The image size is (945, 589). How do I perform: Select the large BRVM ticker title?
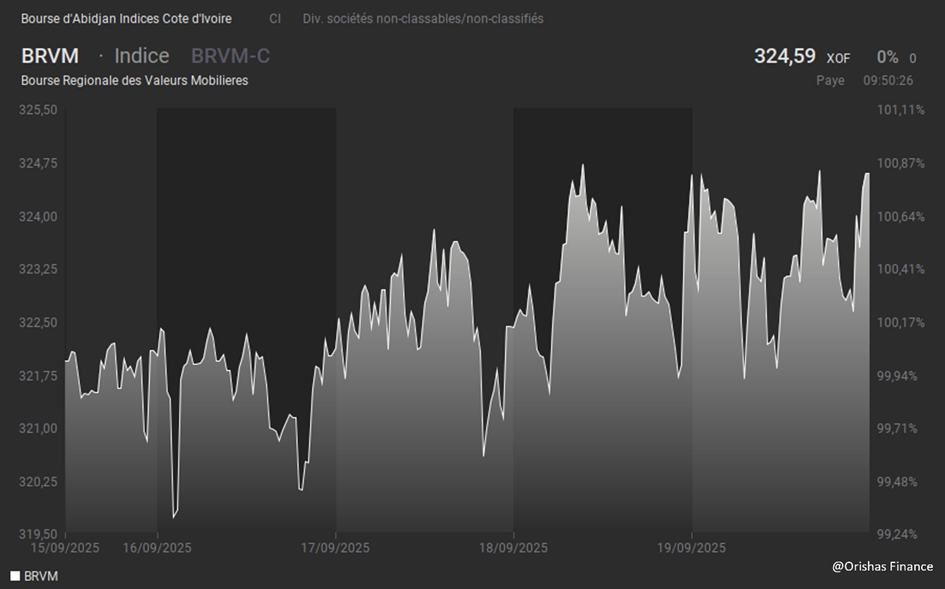pyautogui.click(x=50, y=56)
